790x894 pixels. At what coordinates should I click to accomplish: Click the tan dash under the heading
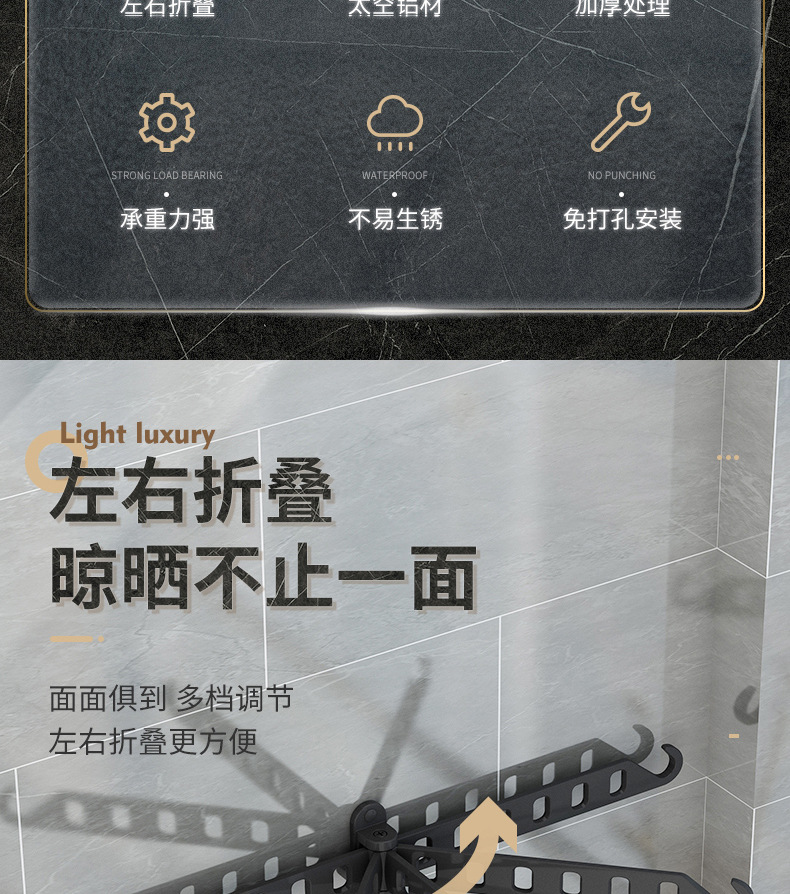click(x=77, y=639)
